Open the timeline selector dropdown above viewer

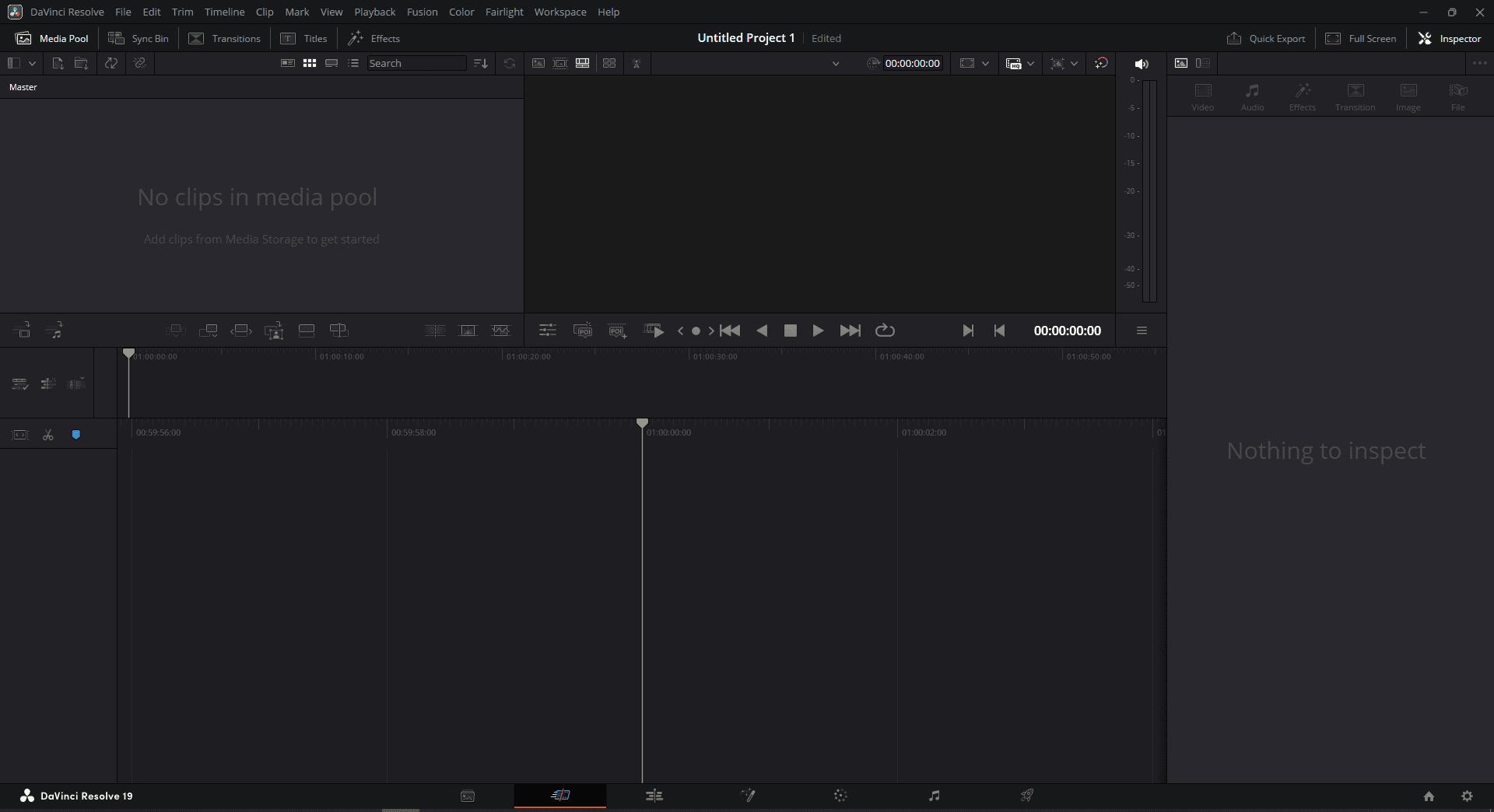pyautogui.click(x=836, y=64)
